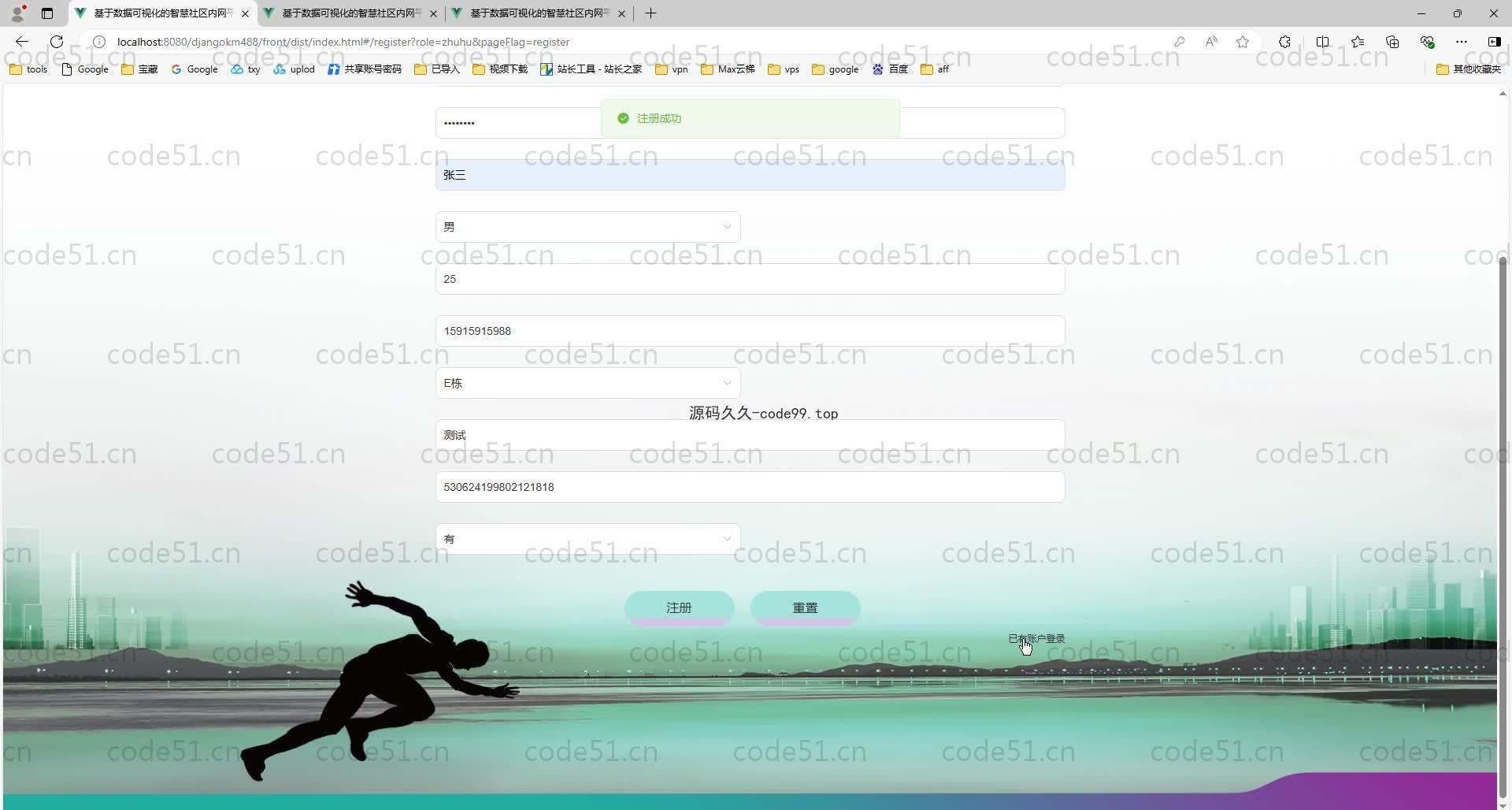Toggle the browser sidebar
Screen dimensions: 1512x810
click(1494, 42)
